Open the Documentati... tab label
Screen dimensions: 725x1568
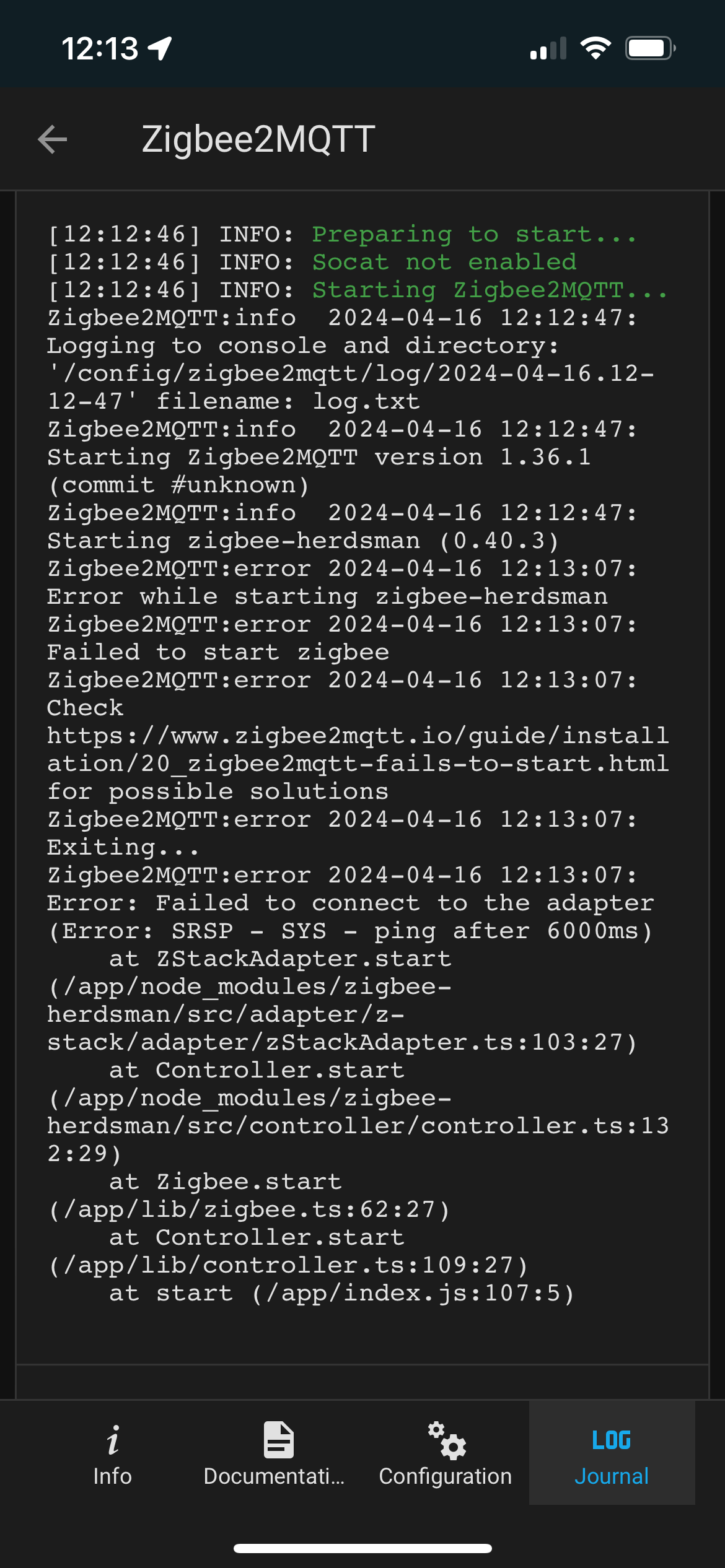274,1476
